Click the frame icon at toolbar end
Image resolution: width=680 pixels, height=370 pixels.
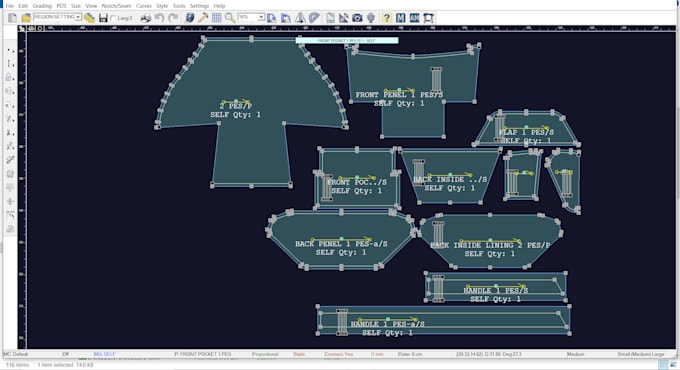[428, 18]
